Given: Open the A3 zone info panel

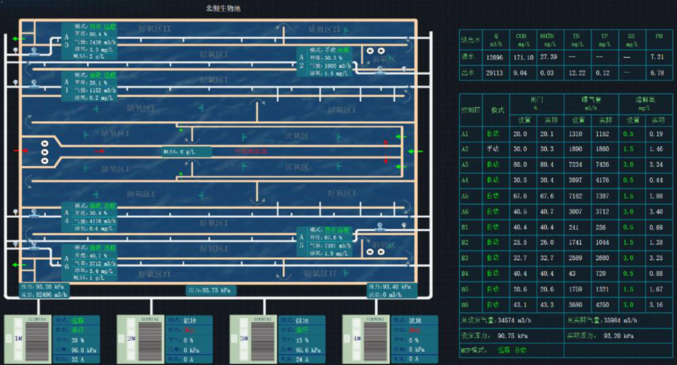Looking at the screenshot, I should coord(89,41).
